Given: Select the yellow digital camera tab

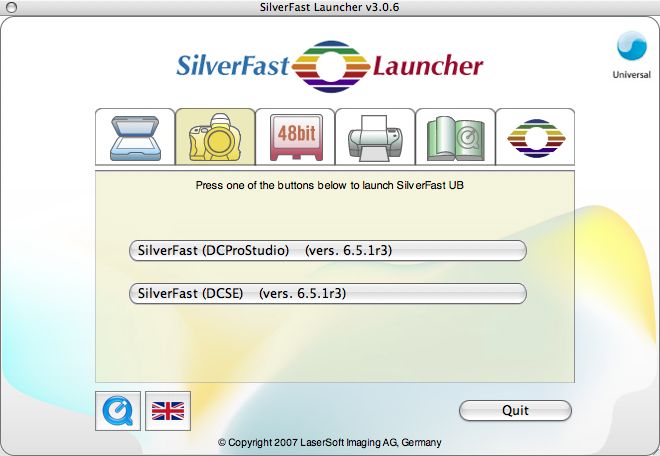Looking at the screenshot, I should (x=215, y=138).
